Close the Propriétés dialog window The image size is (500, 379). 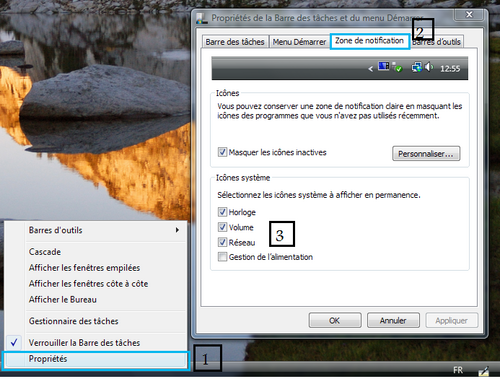coord(469,15)
